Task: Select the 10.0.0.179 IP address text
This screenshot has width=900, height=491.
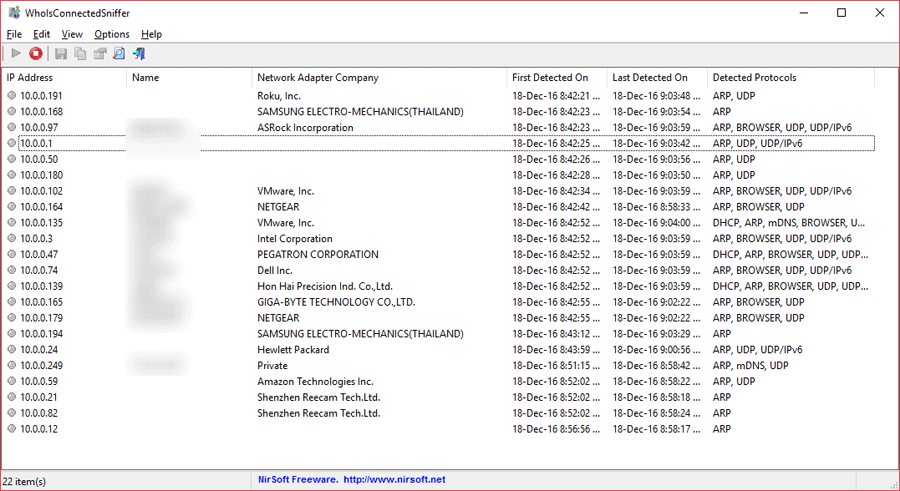Action: (x=41, y=318)
